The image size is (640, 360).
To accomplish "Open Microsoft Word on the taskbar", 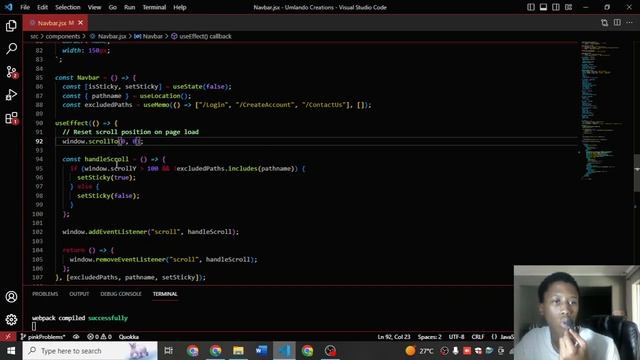I will coord(261,351).
